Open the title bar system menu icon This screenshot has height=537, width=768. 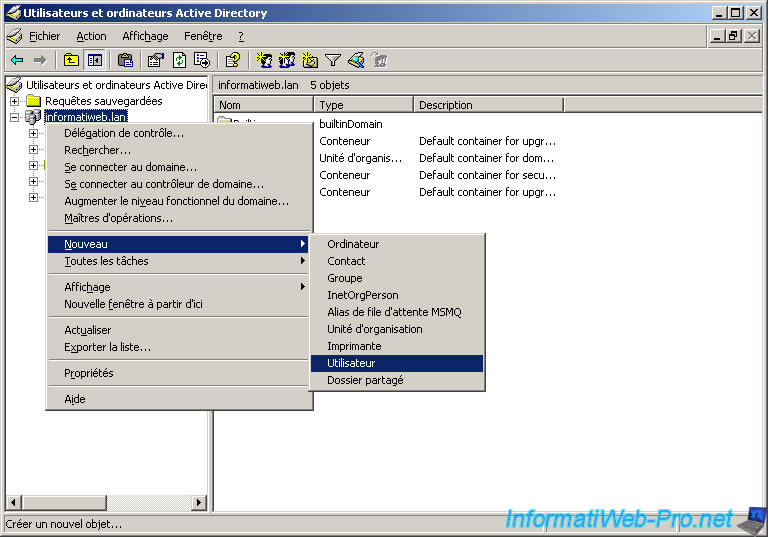pos(13,13)
